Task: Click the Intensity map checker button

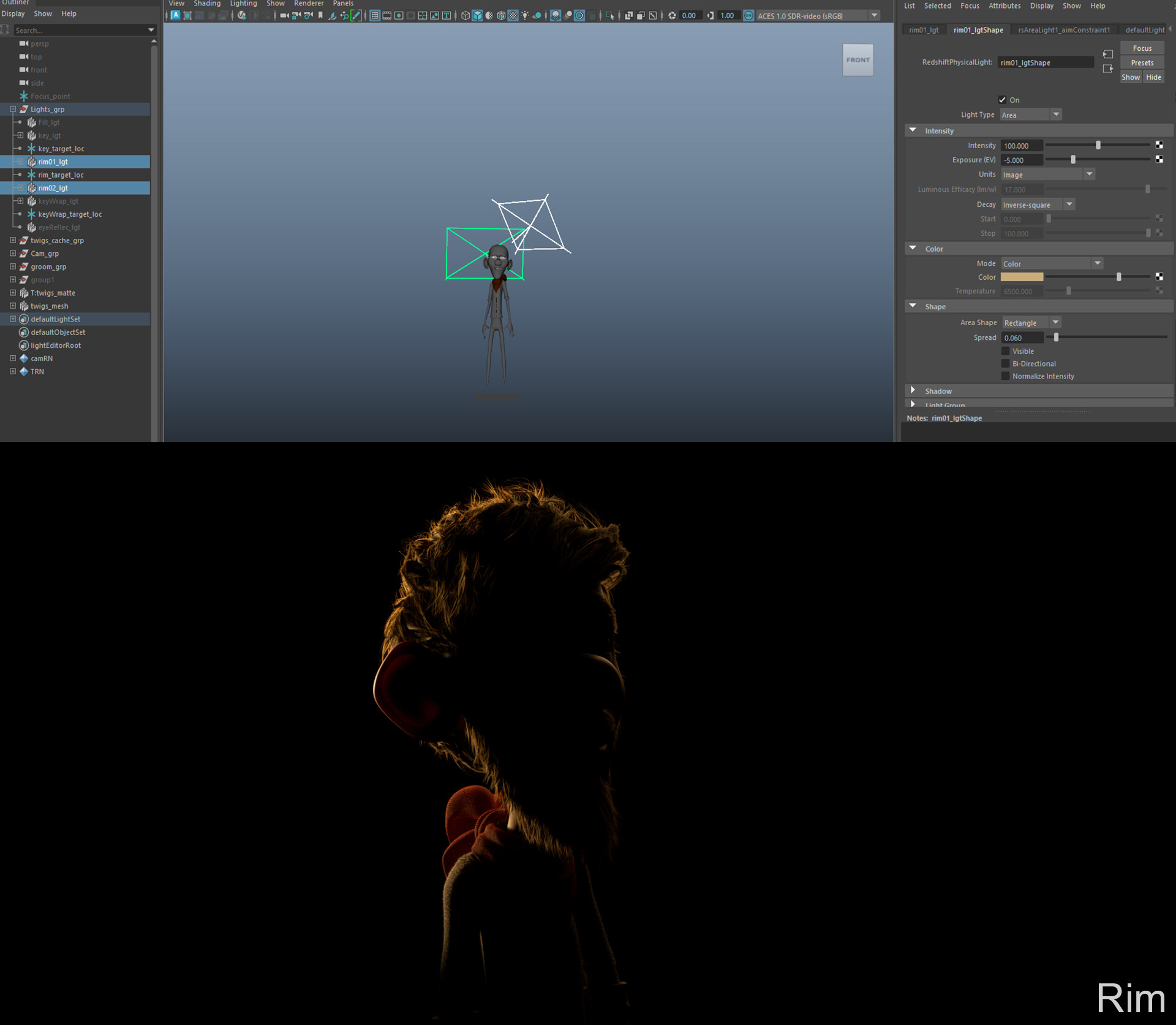Action: tap(1159, 145)
